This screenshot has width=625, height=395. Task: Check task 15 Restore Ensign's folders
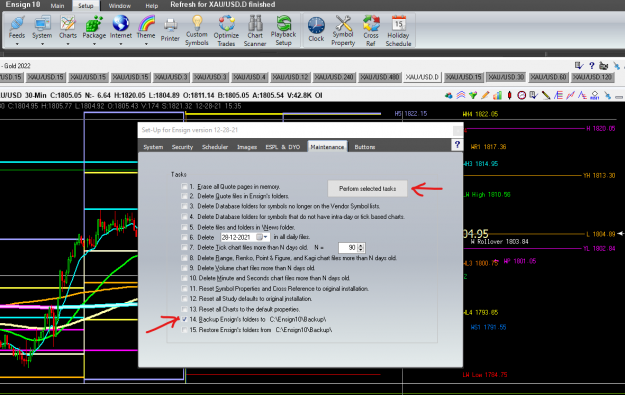pyautogui.click(x=184, y=330)
